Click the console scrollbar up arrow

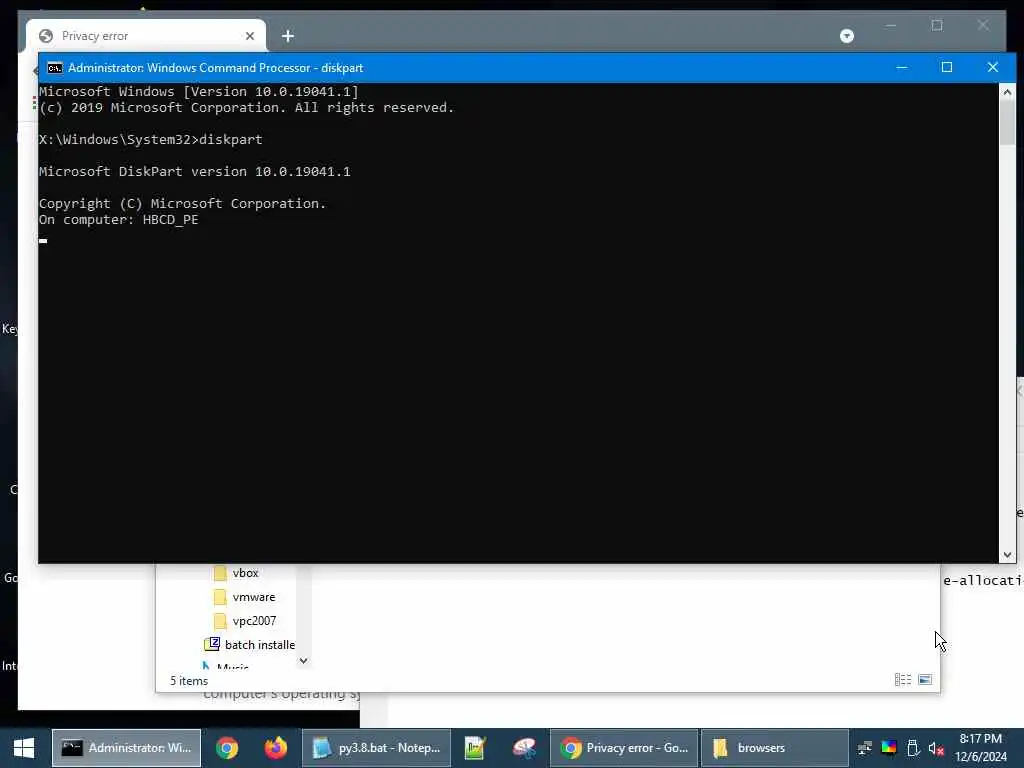(1007, 92)
